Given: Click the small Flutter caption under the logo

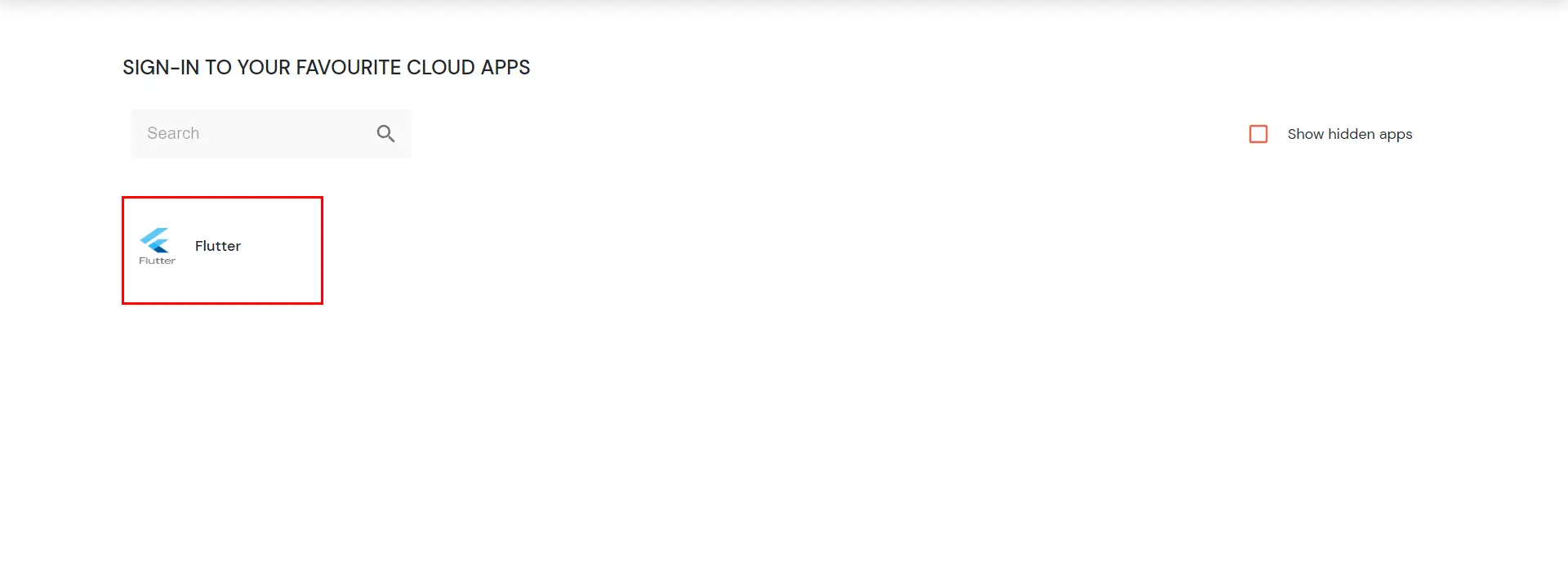Looking at the screenshot, I should pos(157,261).
